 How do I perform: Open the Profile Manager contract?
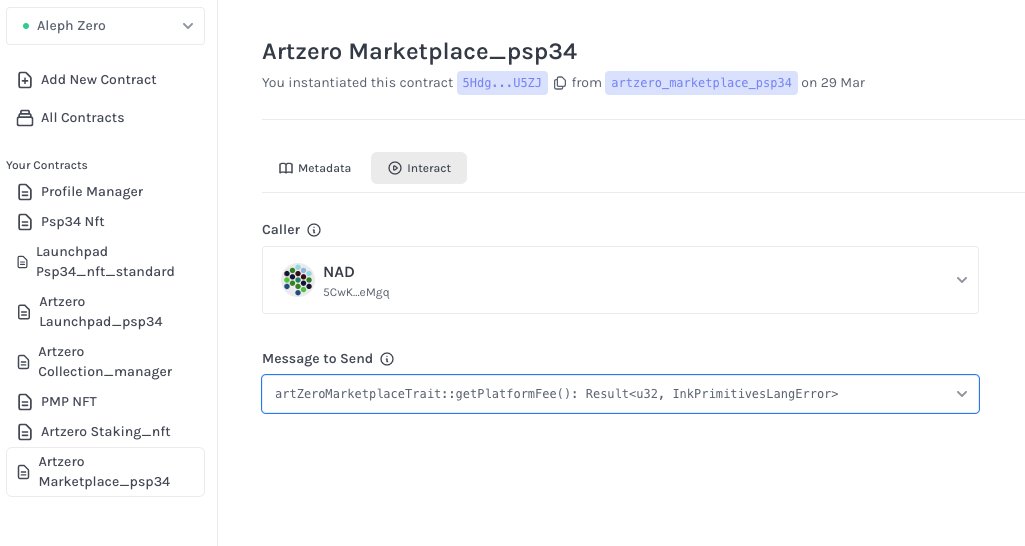coord(92,192)
